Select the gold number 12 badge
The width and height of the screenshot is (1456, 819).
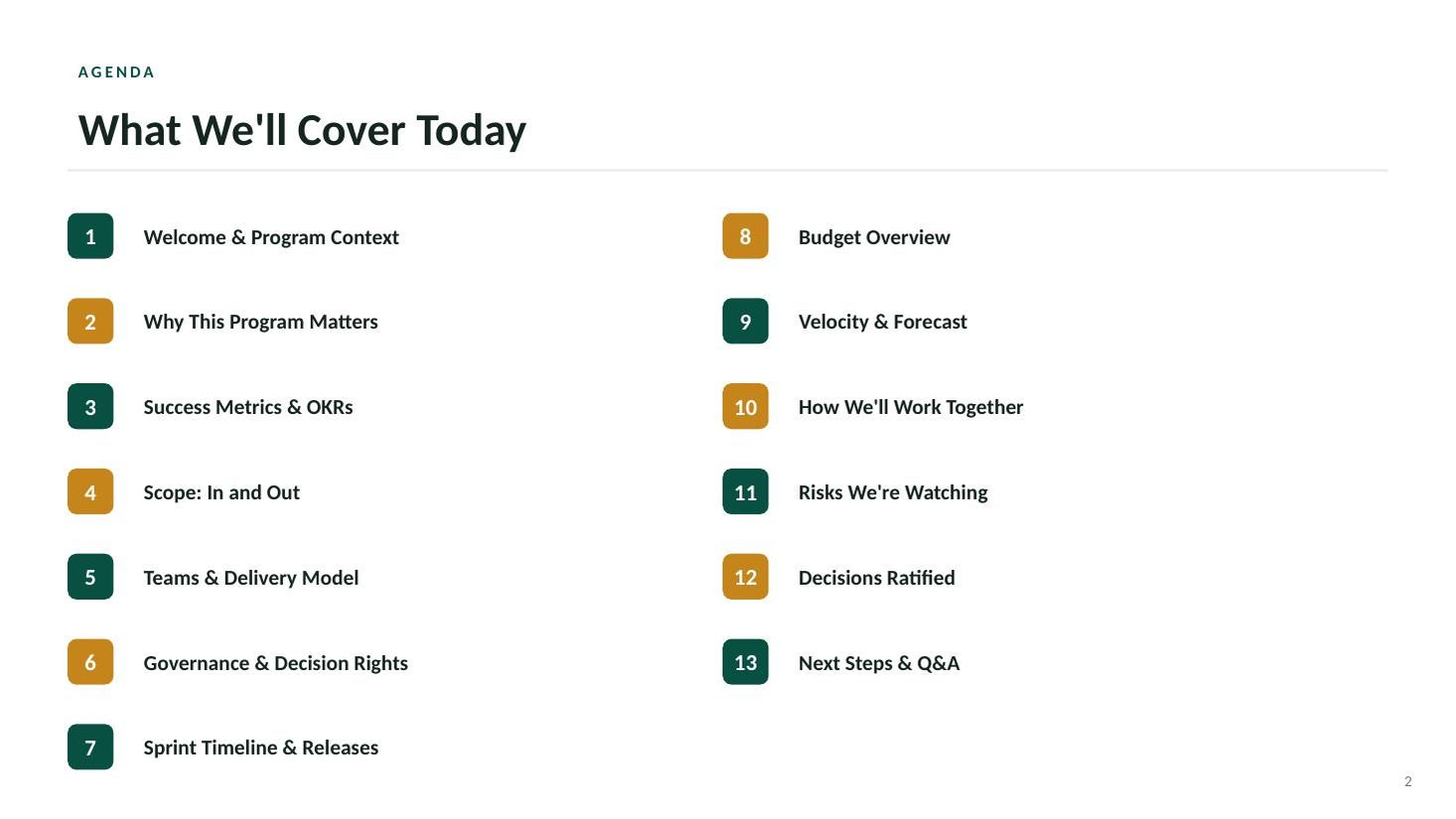(745, 577)
